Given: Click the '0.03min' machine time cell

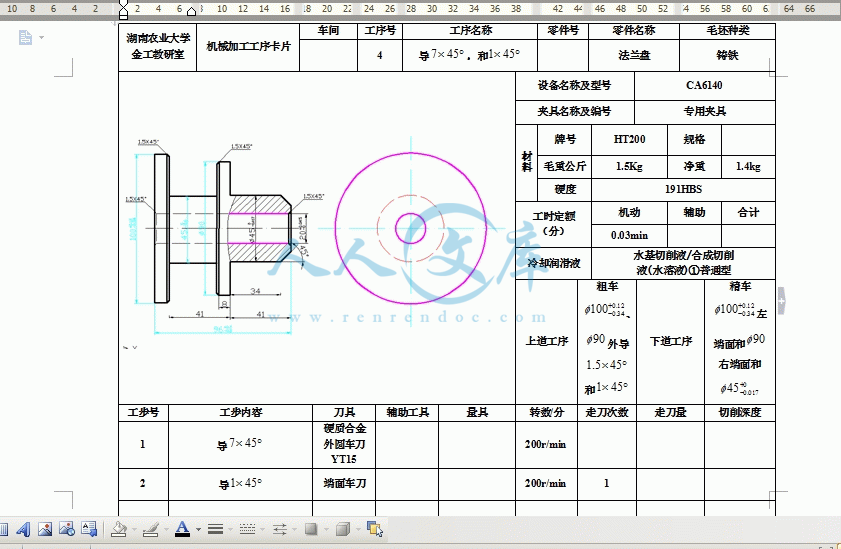Looking at the screenshot, I should pyautogui.click(x=629, y=235).
